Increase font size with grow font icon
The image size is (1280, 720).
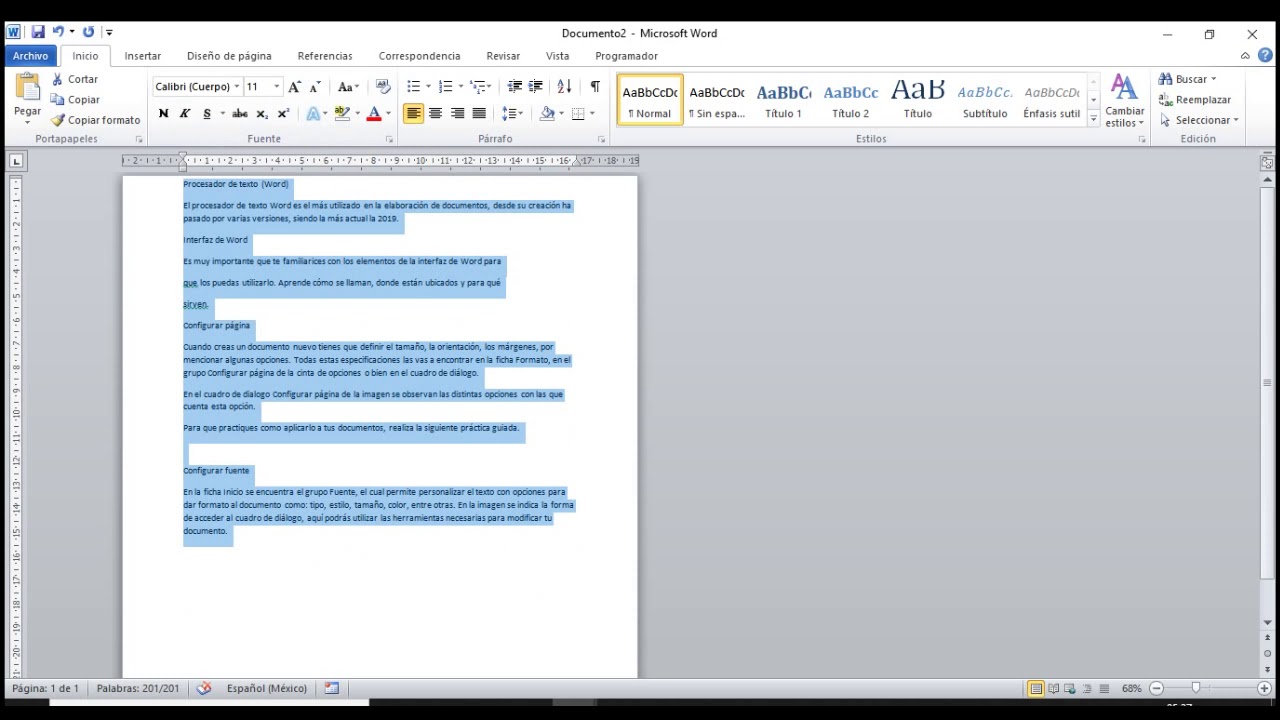tap(294, 87)
